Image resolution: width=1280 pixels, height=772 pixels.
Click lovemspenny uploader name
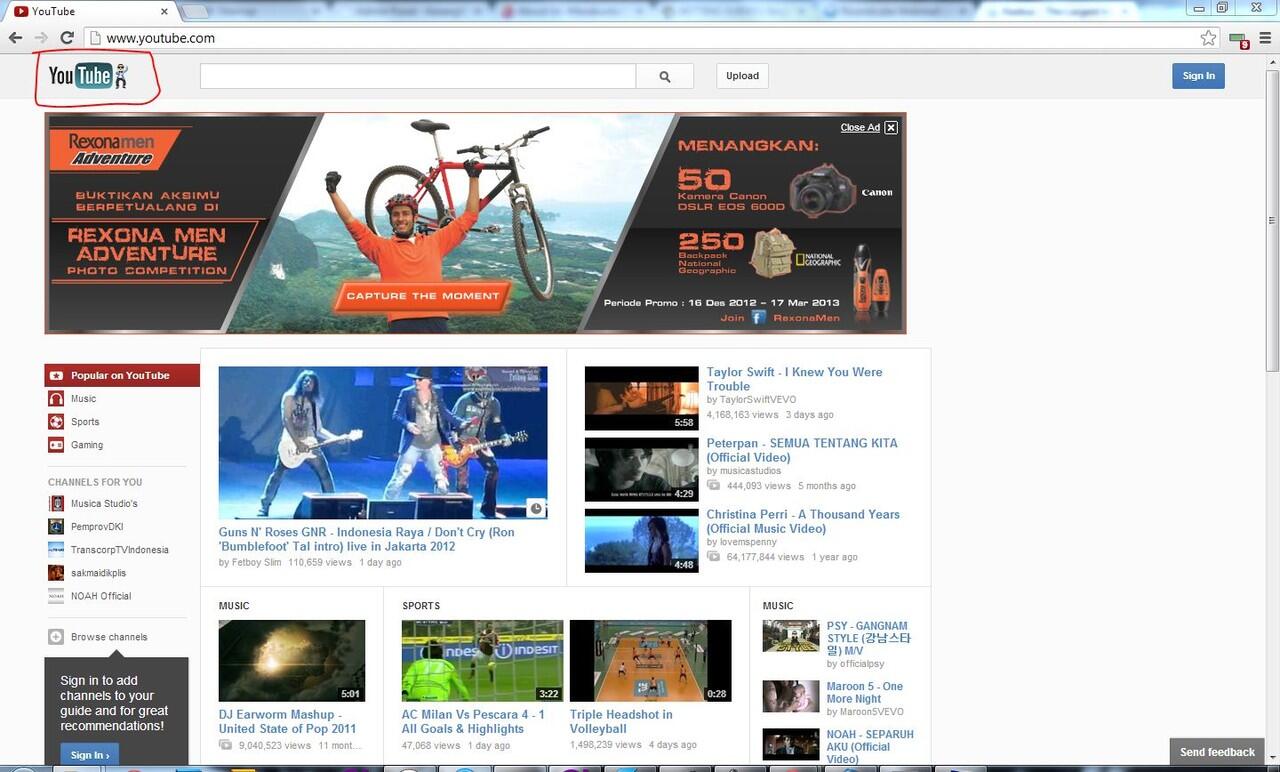[x=747, y=542]
